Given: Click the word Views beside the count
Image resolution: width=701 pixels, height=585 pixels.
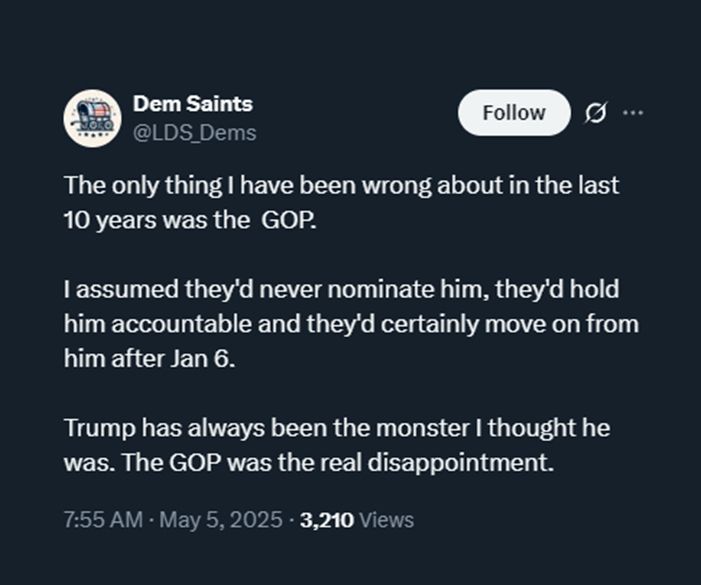Looking at the screenshot, I should (x=386, y=520).
